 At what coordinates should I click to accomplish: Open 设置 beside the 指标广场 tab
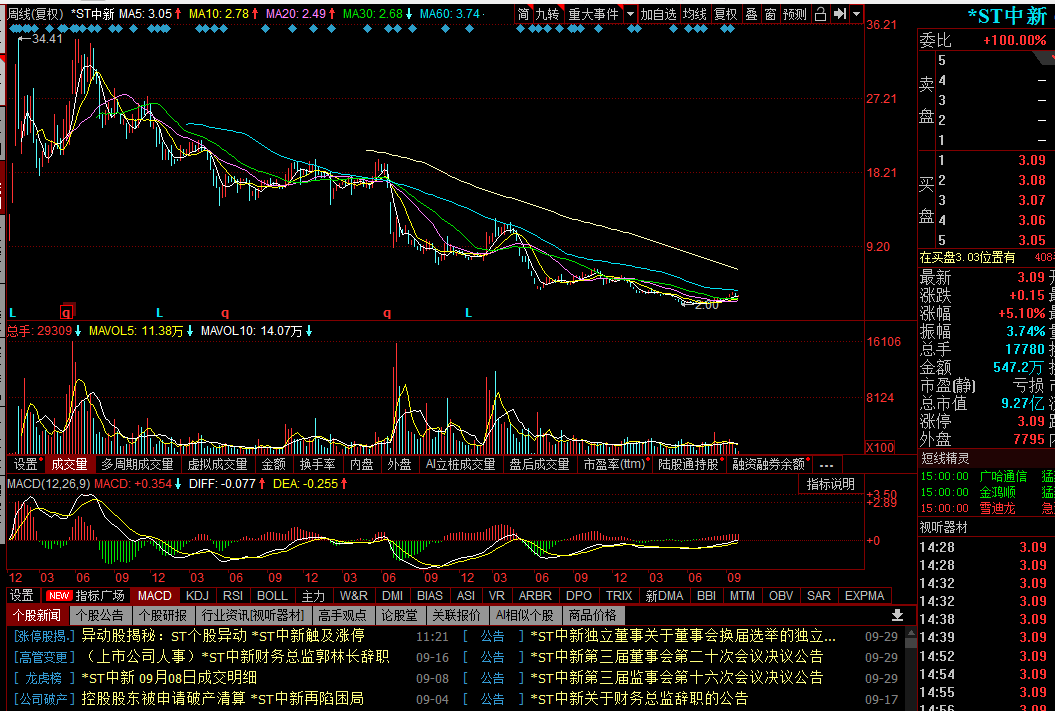[x=22, y=595]
